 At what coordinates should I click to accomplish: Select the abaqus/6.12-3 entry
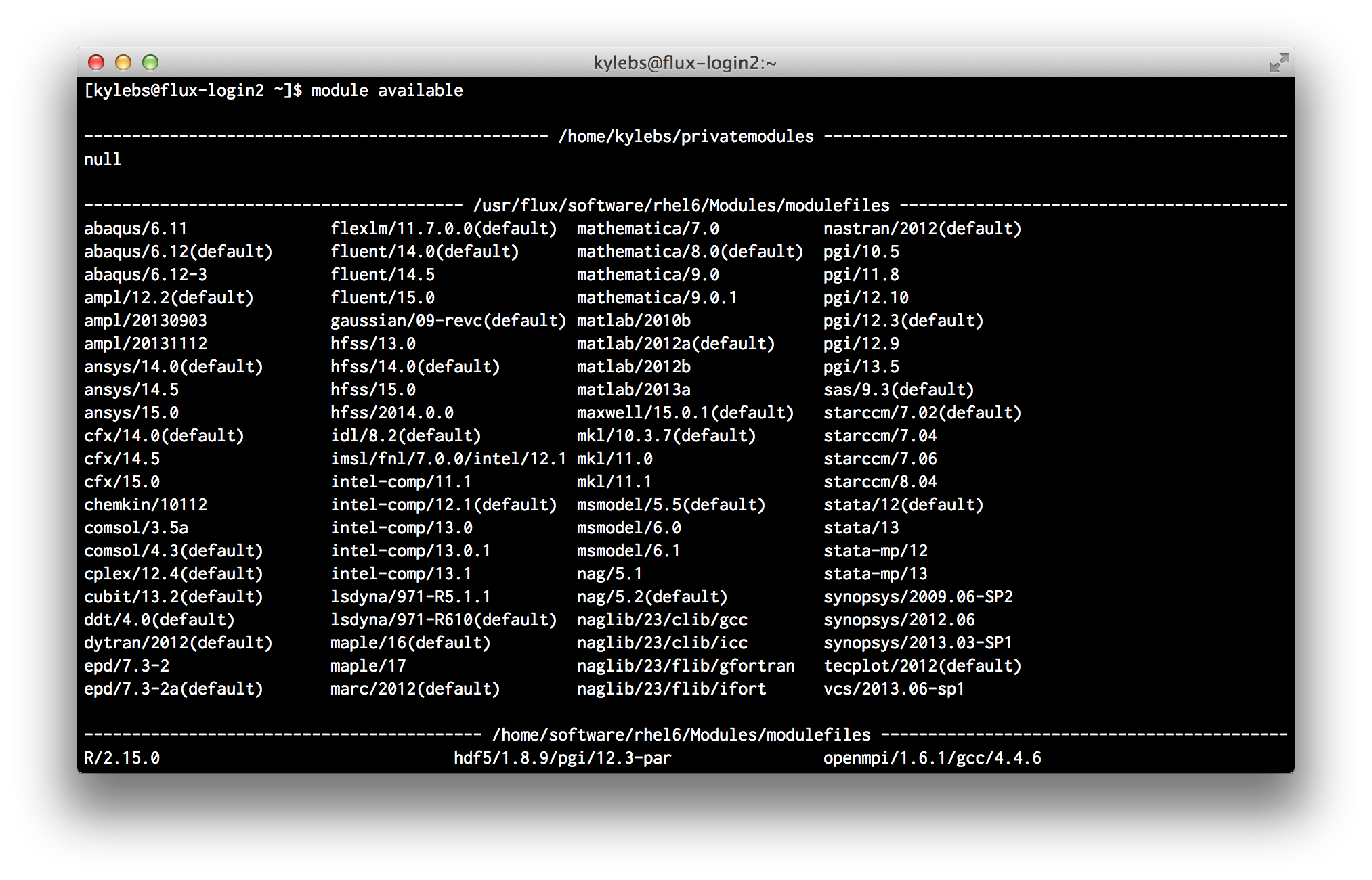145,274
